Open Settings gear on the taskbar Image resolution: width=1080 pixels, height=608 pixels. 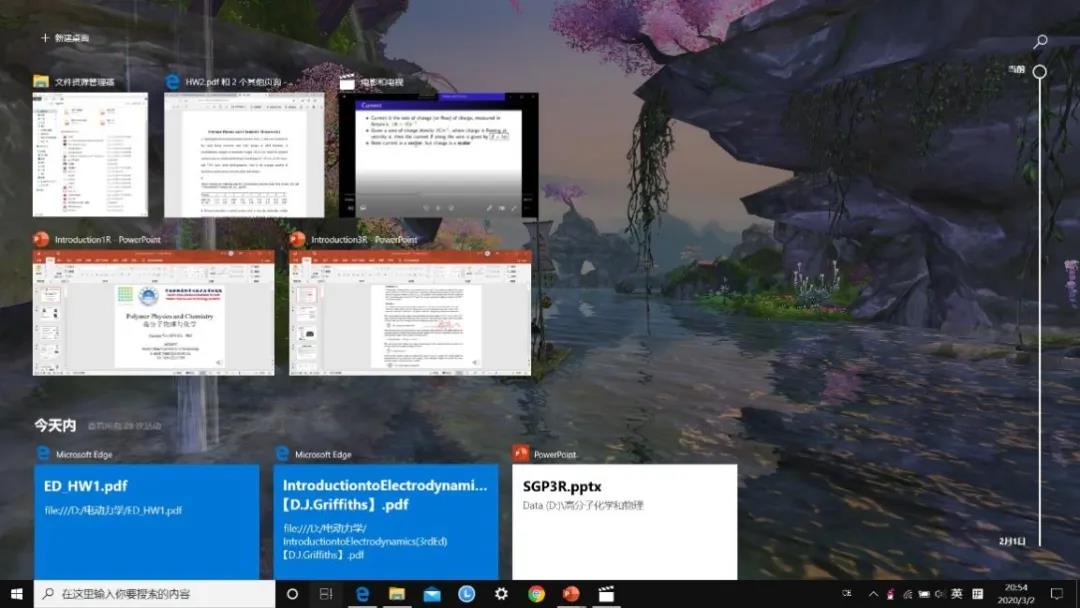[x=501, y=594]
